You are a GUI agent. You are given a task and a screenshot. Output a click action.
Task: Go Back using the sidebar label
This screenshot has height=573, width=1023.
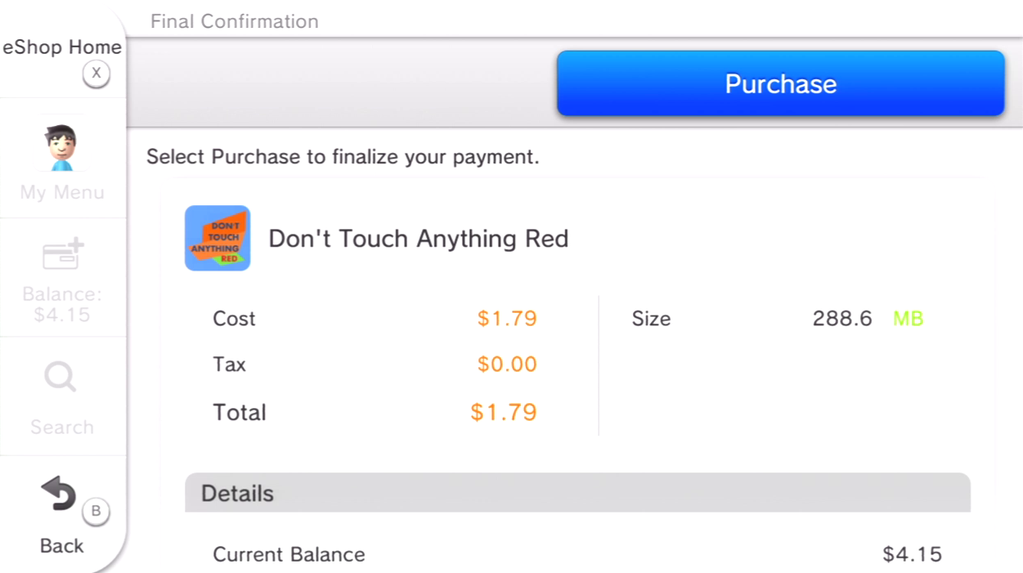(x=62, y=546)
